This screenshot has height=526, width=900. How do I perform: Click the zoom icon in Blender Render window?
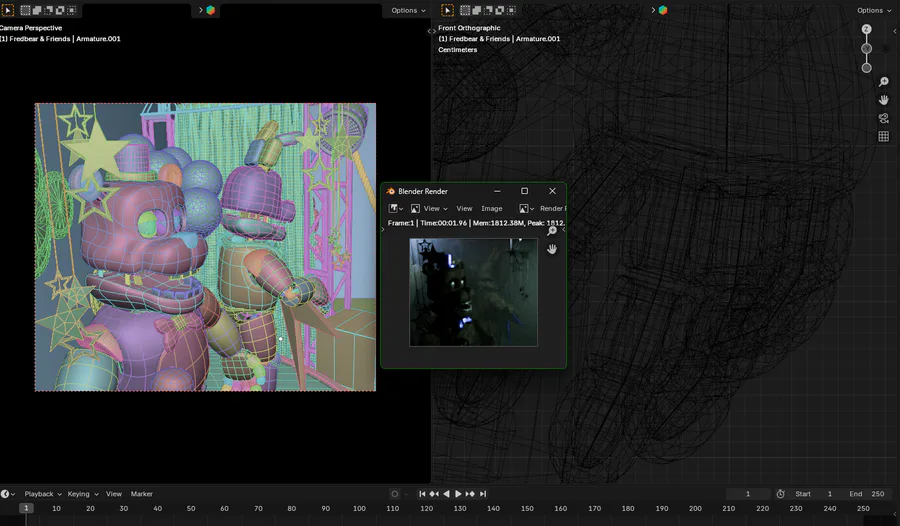pyautogui.click(x=552, y=231)
